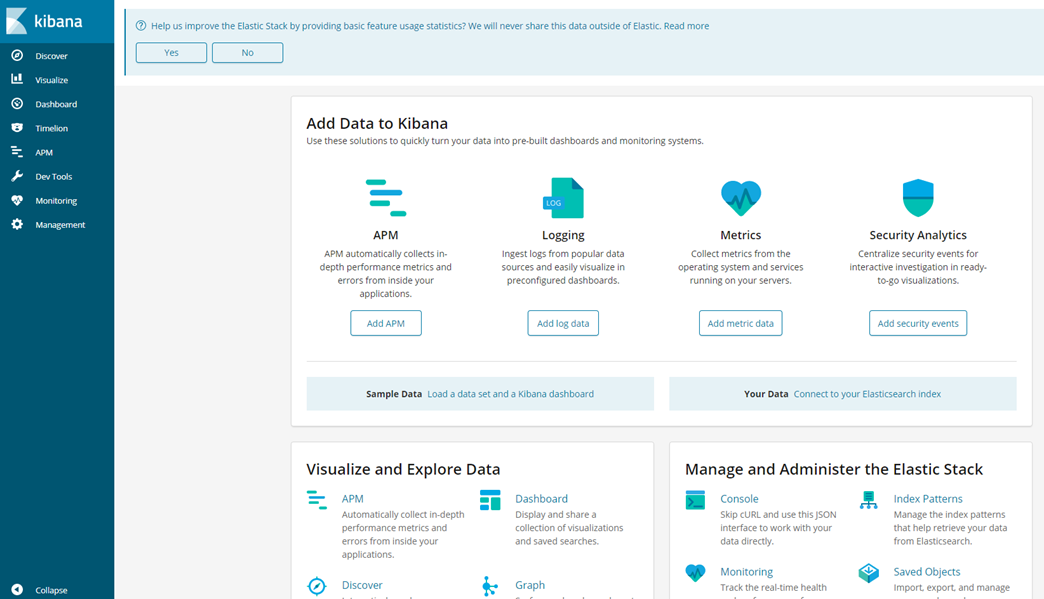This screenshot has height=599, width=1044.
Task: Open APM from the sidebar menu
Action: coord(44,152)
